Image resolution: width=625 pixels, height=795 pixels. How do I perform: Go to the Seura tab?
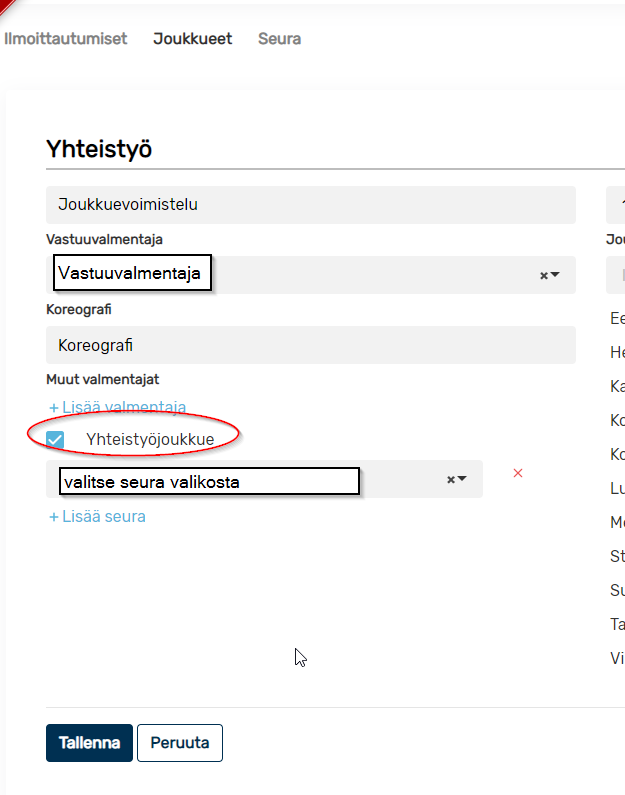point(279,39)
